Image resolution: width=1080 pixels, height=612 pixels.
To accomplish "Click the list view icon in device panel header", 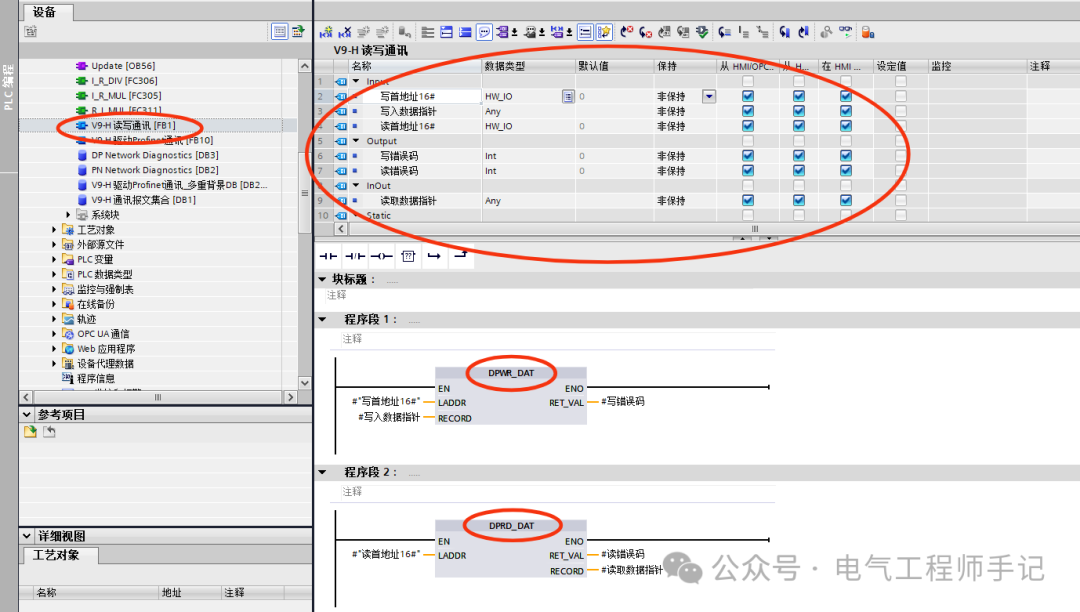I will (280, 31).
